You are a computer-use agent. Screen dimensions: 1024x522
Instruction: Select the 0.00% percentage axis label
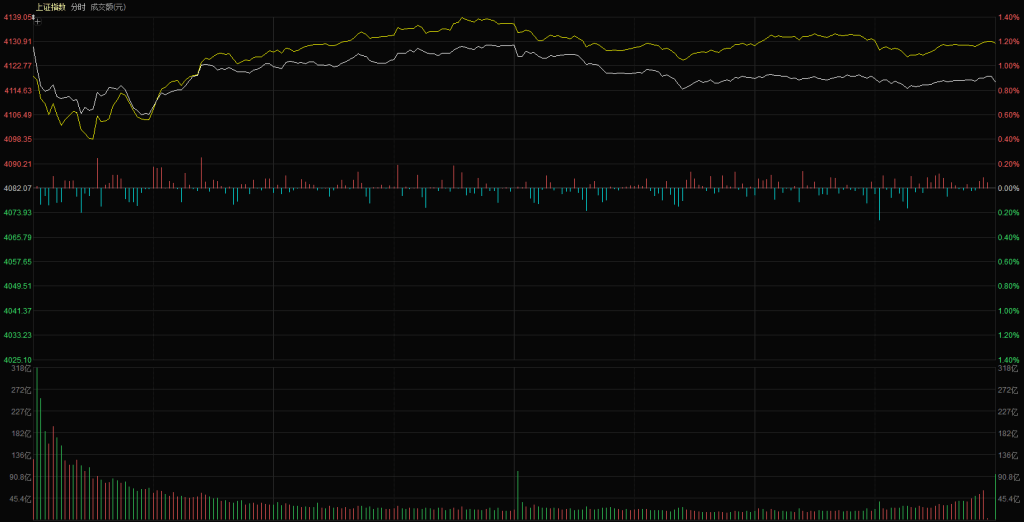(1009, 188)
